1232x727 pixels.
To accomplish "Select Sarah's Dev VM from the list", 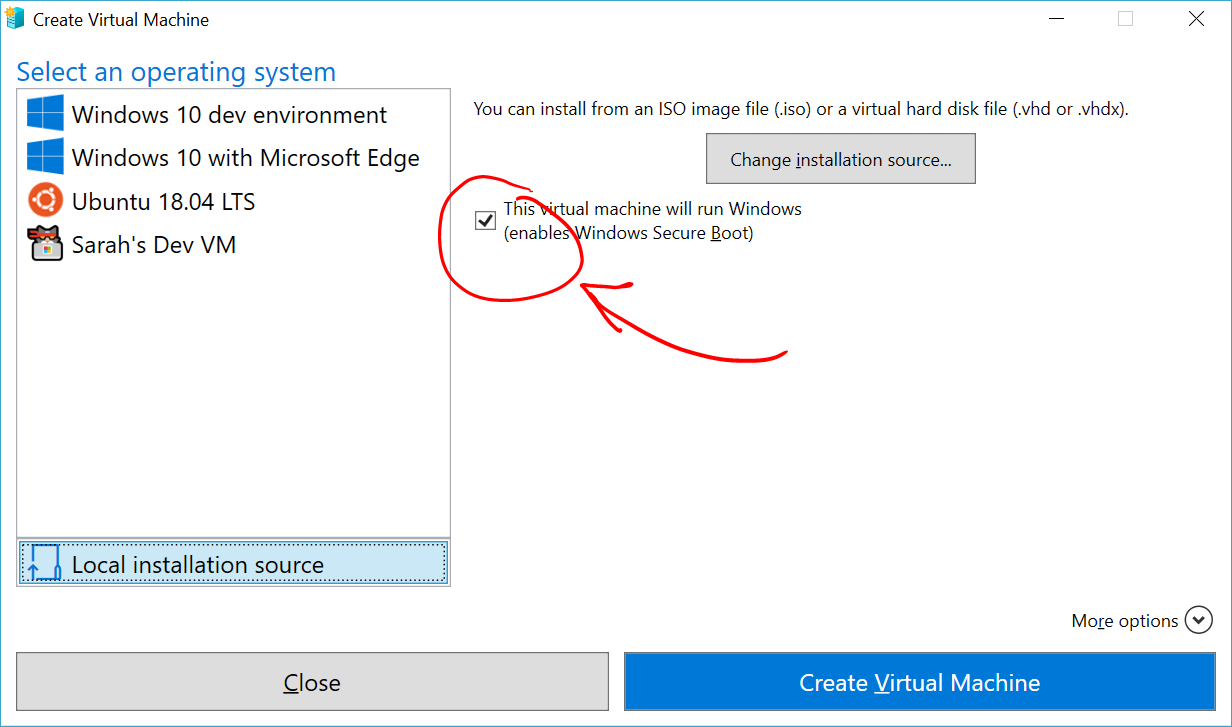I will 153,243.
